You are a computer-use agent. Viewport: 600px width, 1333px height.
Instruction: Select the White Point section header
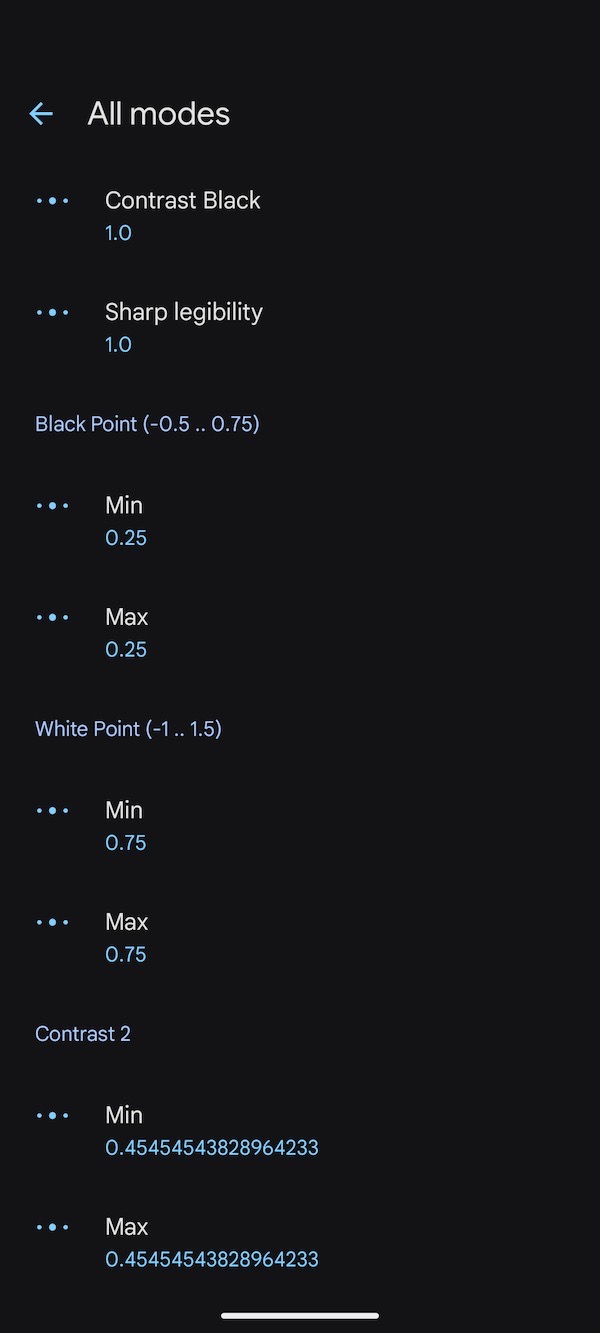tap(128, 729)
